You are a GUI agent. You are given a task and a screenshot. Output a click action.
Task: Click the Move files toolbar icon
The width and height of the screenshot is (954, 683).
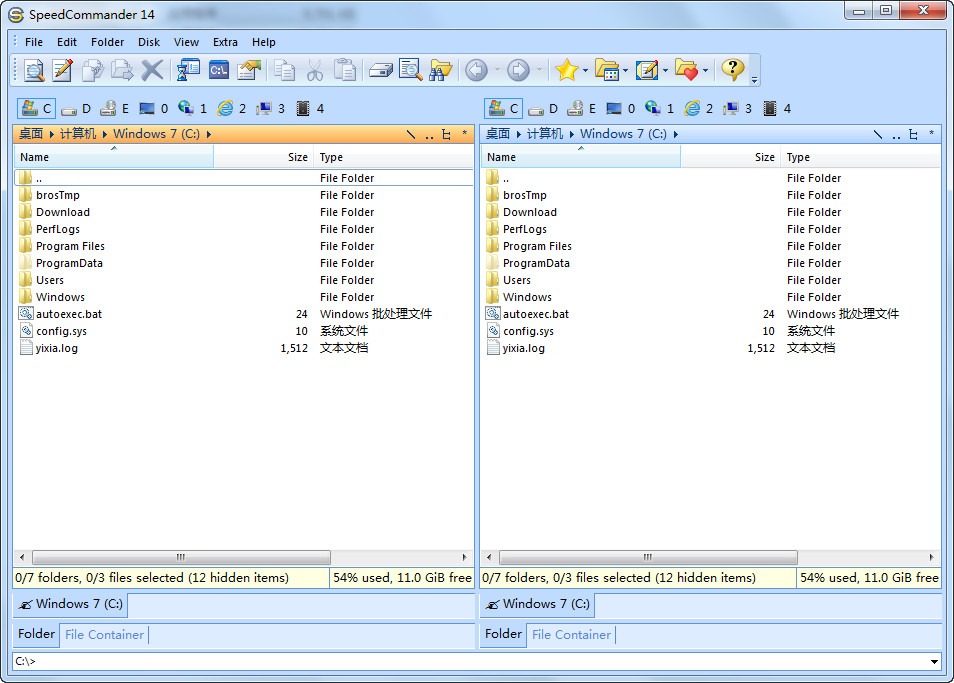pos(122,70)
